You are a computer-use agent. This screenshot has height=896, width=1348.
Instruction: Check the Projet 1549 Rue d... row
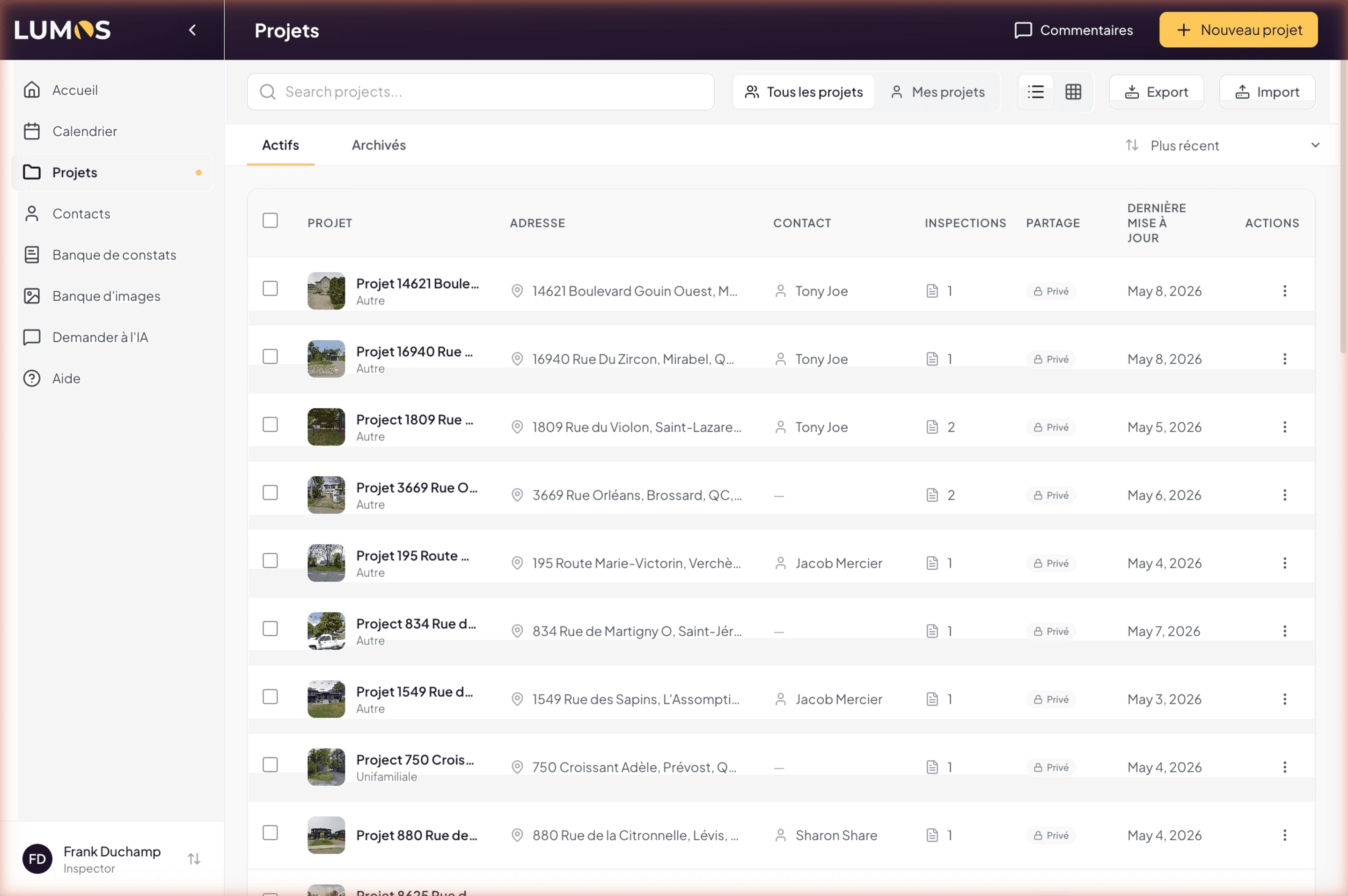[x=270, y=697]
